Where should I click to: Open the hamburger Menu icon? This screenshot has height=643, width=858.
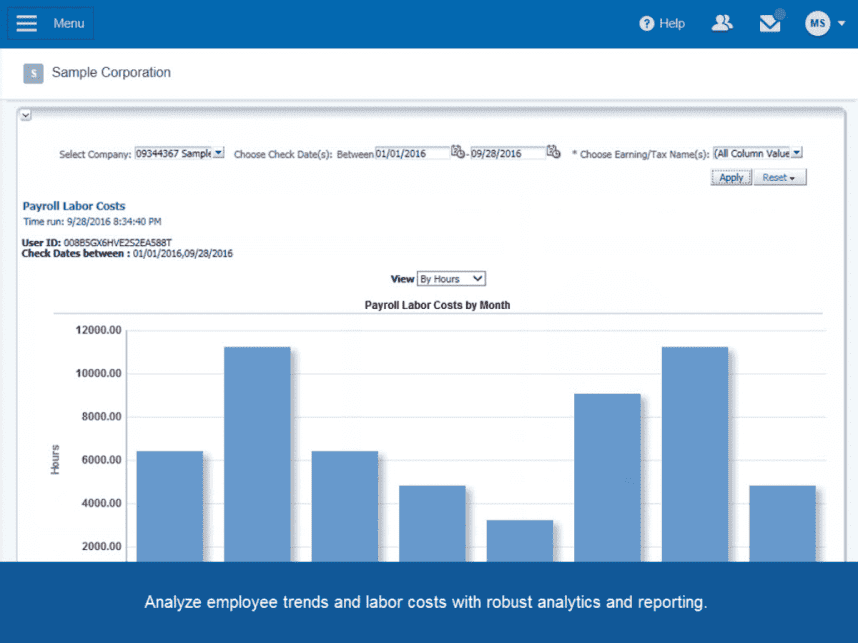[x=27, y=23]
